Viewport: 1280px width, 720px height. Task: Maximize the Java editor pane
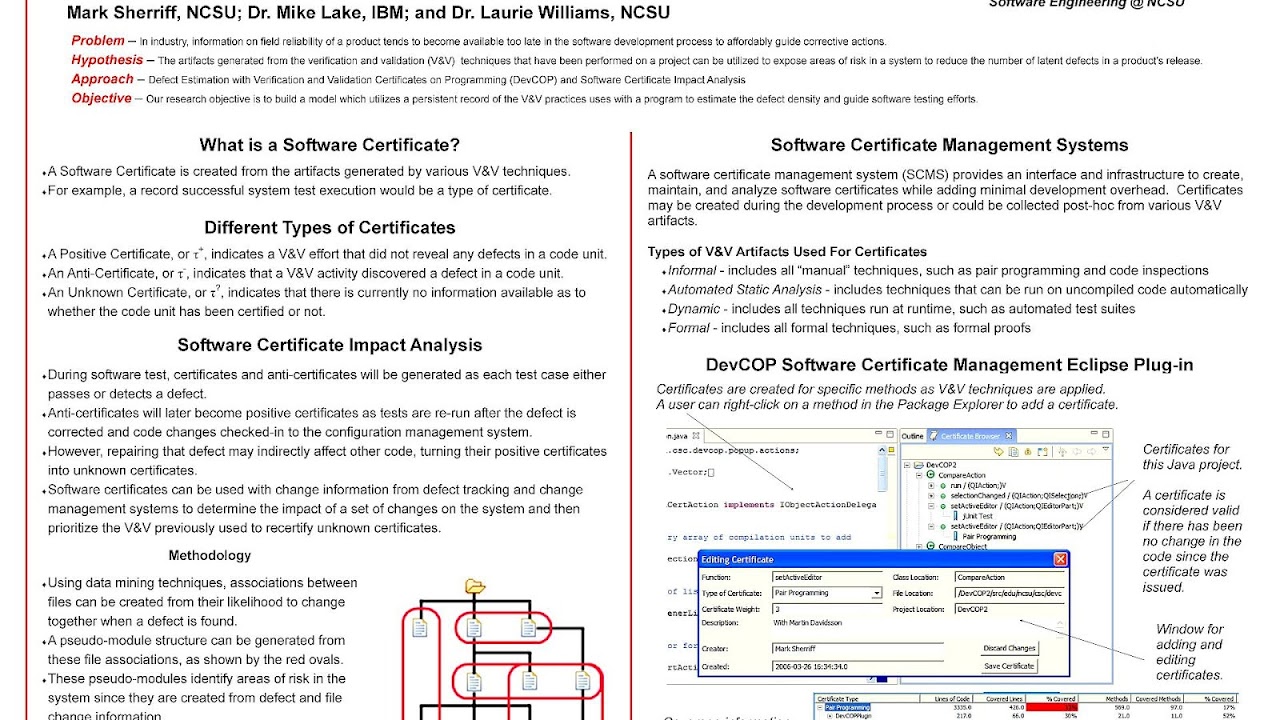(889, 435)
